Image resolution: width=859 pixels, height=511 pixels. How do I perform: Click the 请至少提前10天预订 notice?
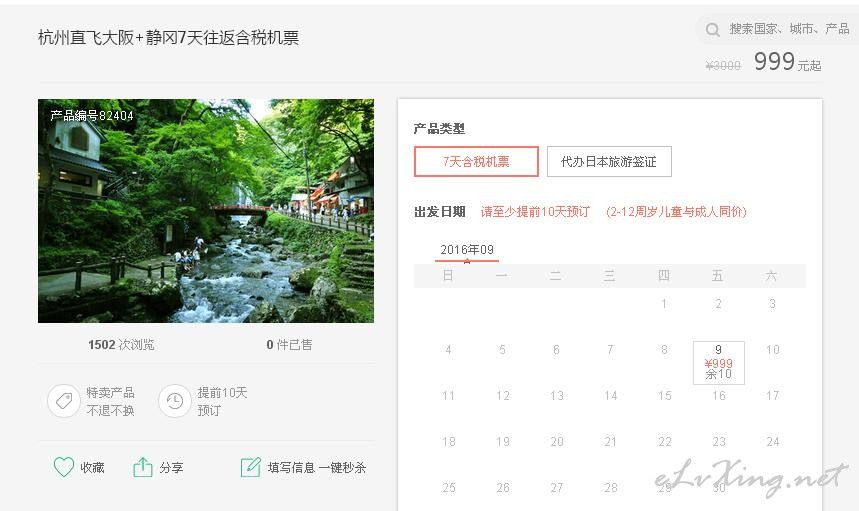535,211
